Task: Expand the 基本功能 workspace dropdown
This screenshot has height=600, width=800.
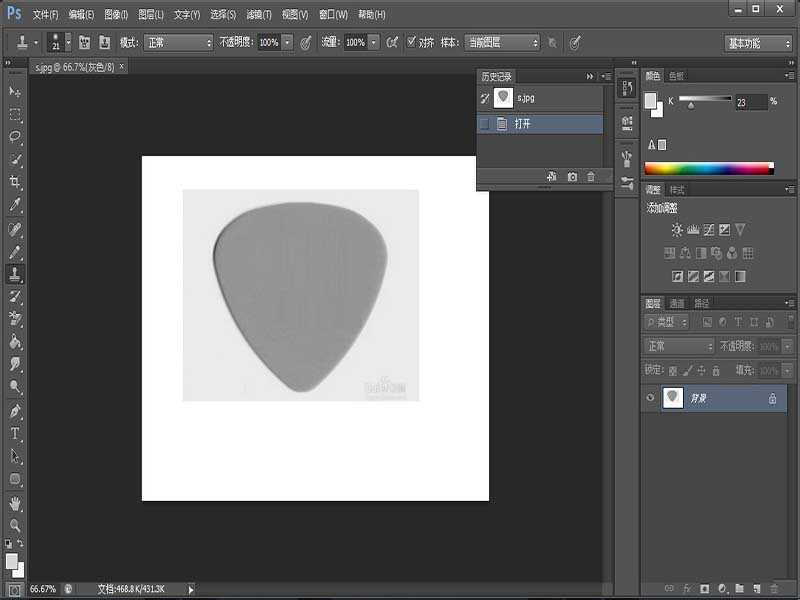Action: tap(758, 43)
